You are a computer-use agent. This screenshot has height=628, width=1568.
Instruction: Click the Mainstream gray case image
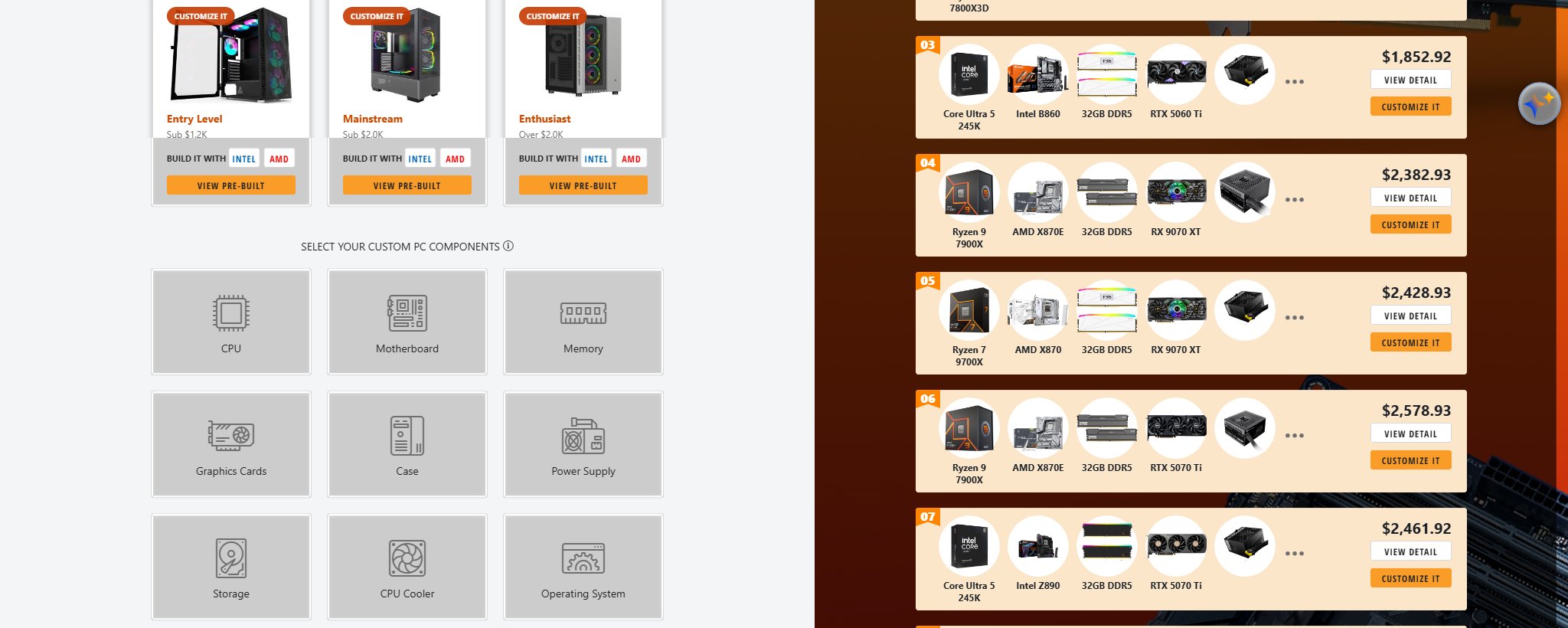pos(406,55)
